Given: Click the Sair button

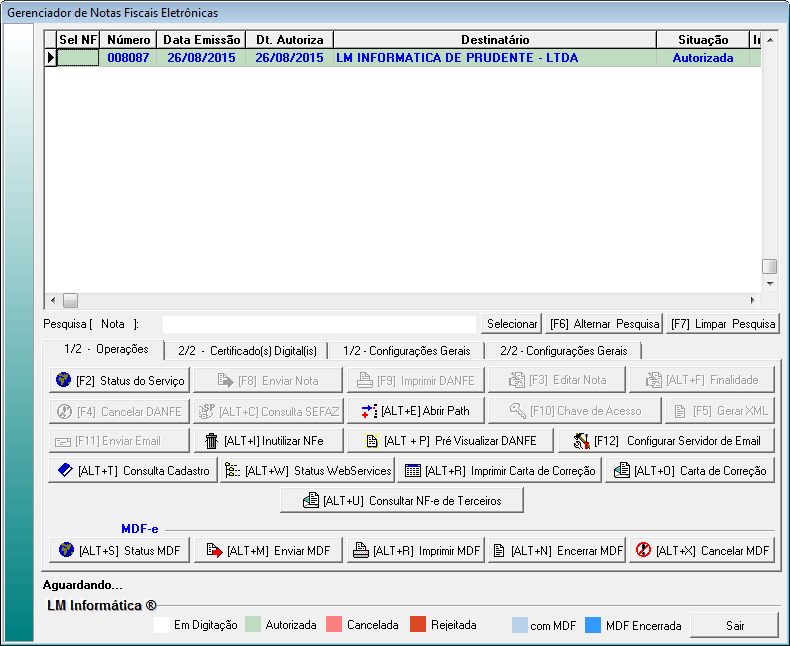Looking at the screenshot, I should tap(735, 625).
